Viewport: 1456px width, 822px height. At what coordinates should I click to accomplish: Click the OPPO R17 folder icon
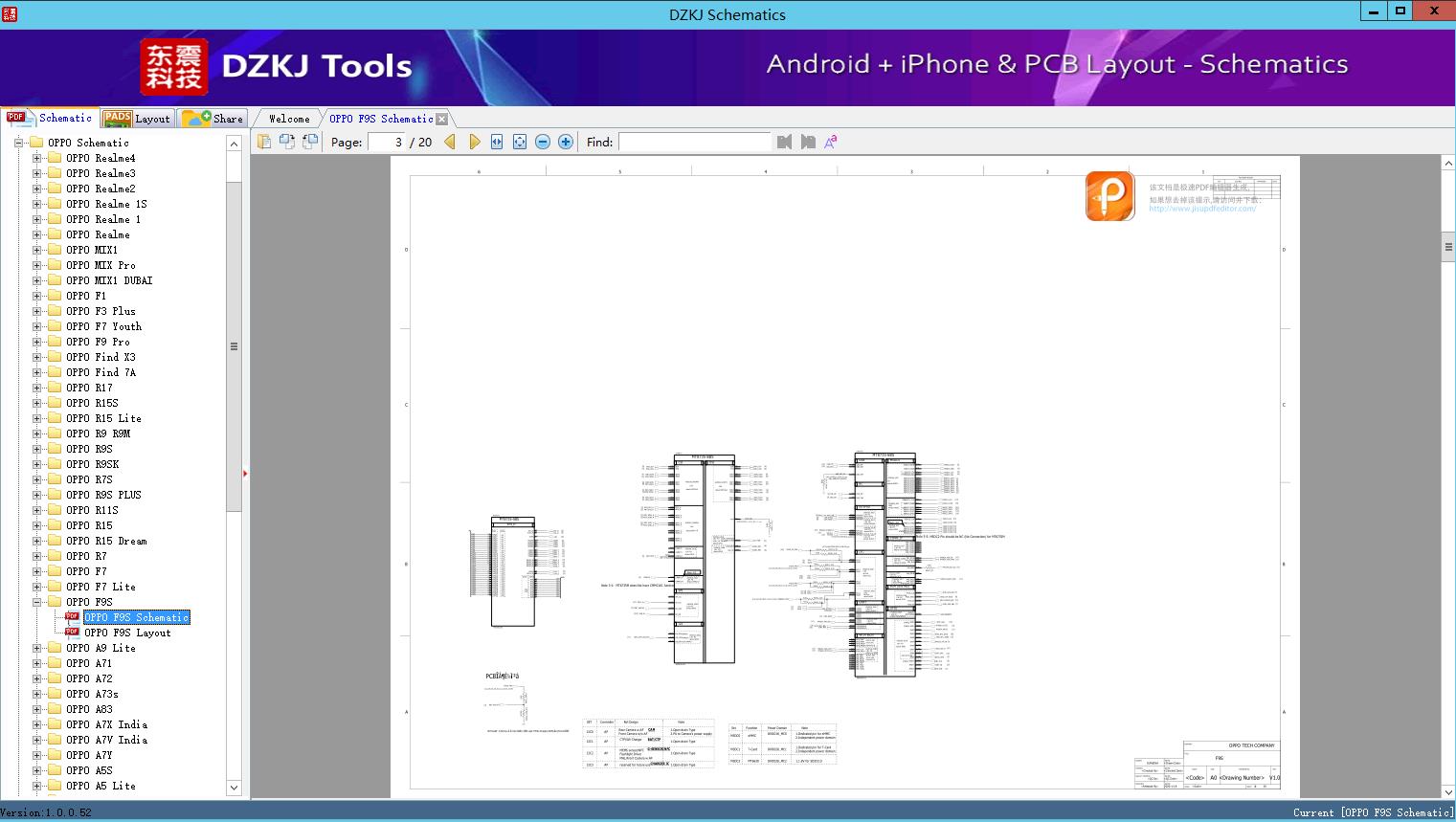(55, 388)
